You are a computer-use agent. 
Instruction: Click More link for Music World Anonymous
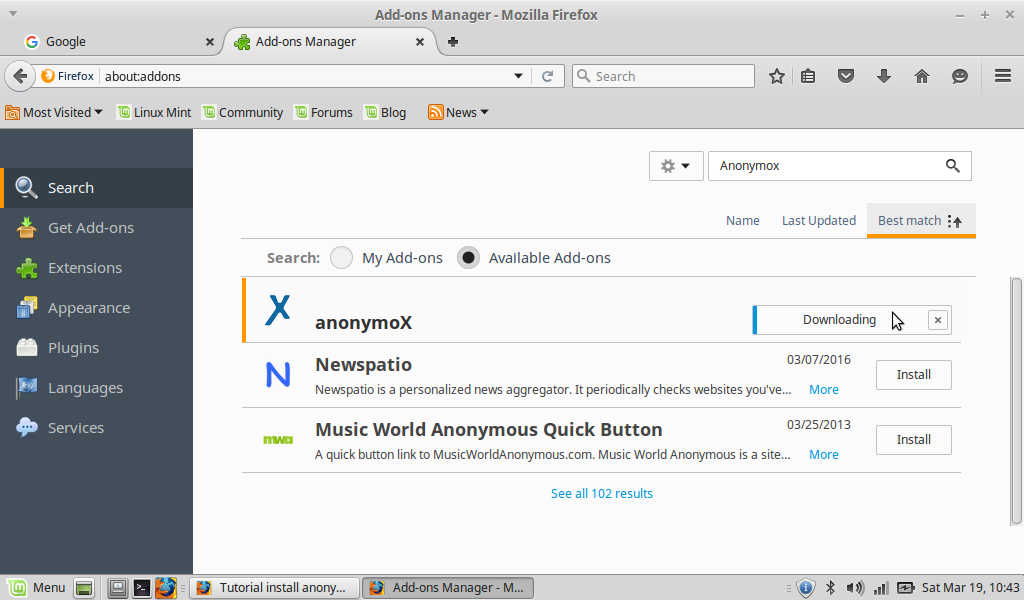coord(824,455)
